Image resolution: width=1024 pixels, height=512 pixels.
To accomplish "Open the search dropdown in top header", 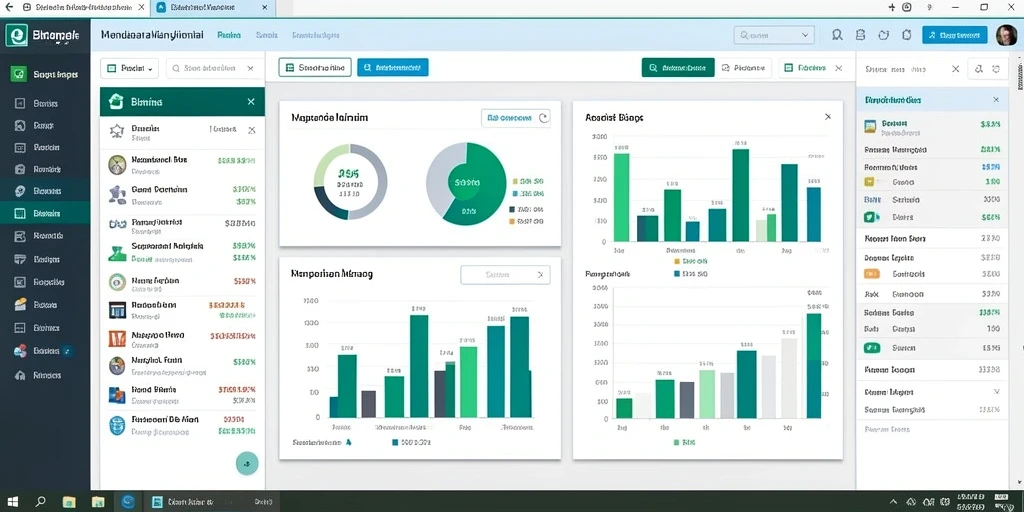I will 774,35.
